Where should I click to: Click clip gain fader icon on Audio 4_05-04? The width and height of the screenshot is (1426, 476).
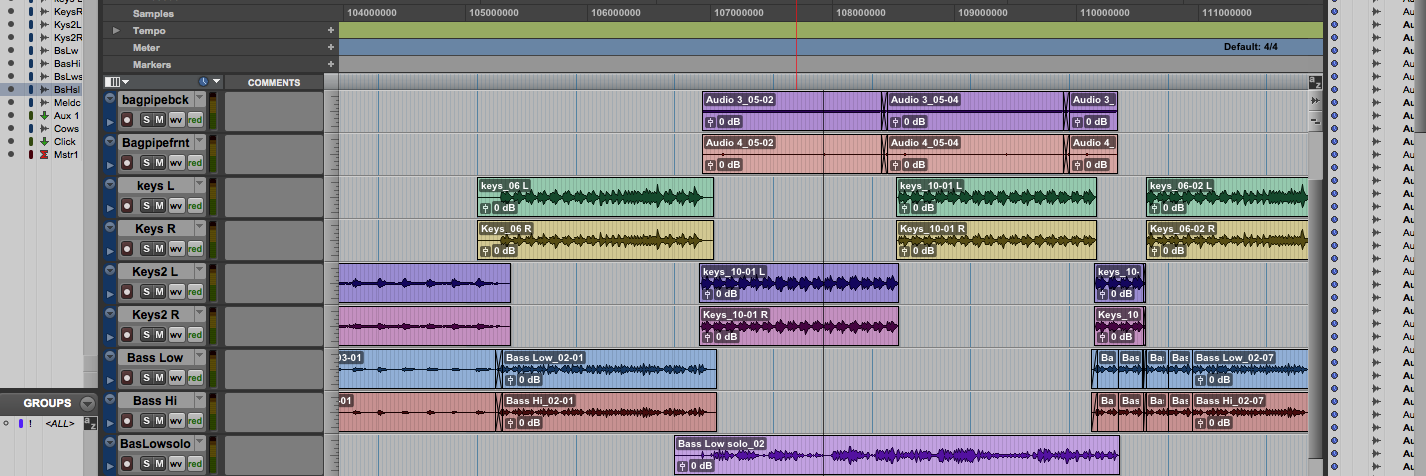(x=896, y=165)
